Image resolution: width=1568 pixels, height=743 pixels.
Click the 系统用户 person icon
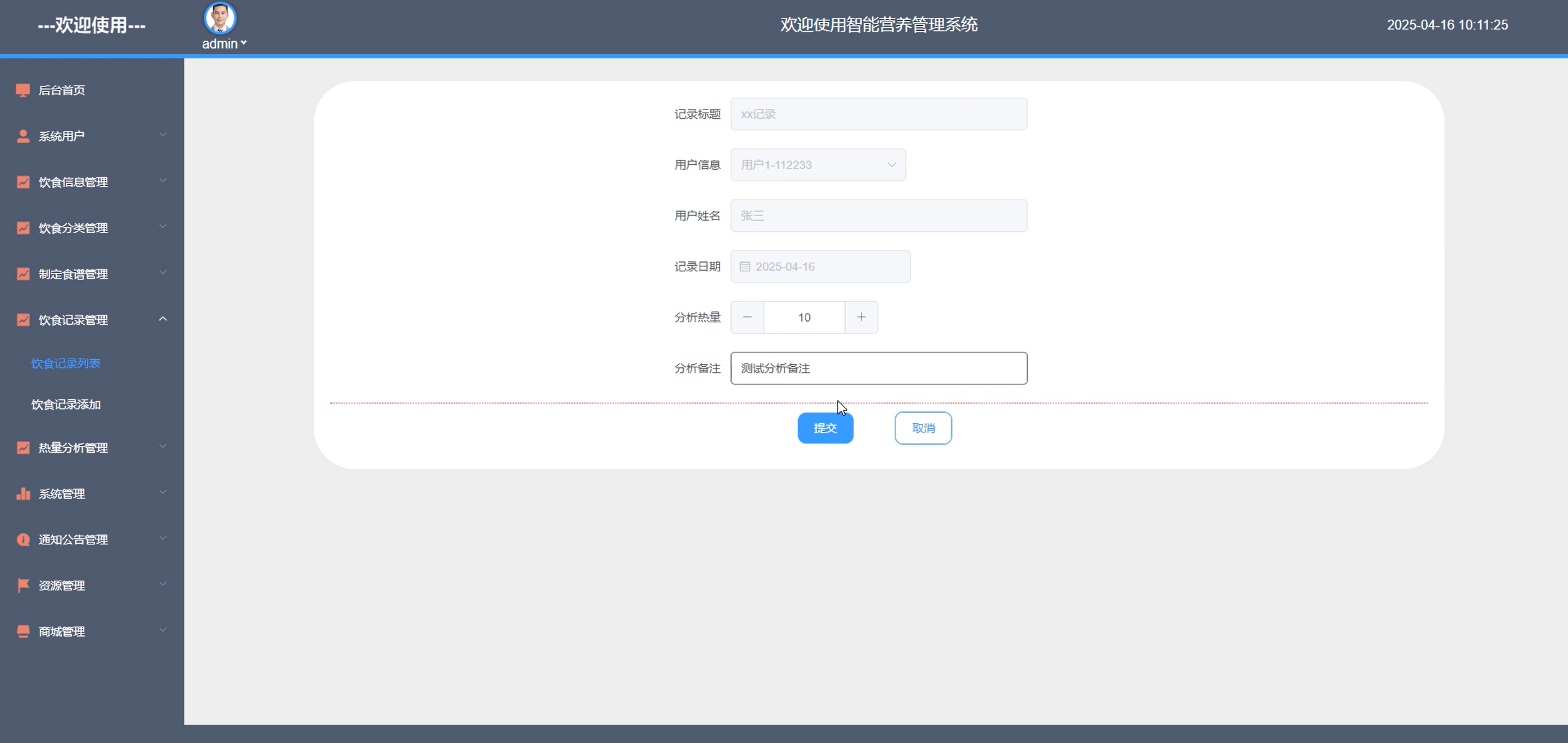pyautogui.click(x=23, y=136)
